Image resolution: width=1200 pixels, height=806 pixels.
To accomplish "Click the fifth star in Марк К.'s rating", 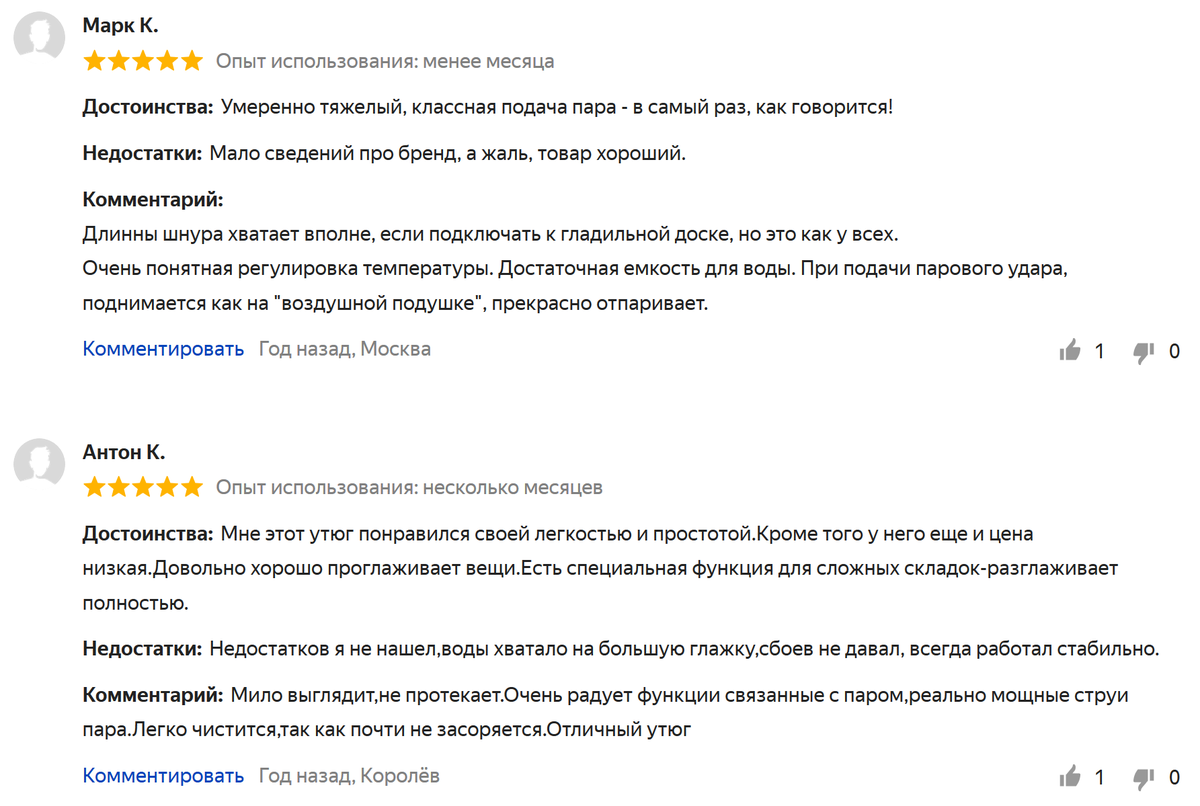I will pos(191,61).
